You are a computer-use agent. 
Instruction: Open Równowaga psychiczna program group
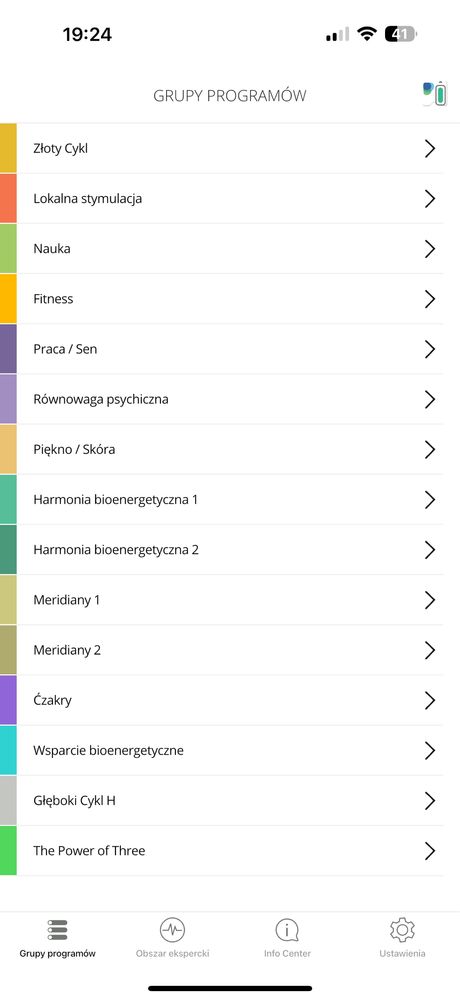click(230, 399)
